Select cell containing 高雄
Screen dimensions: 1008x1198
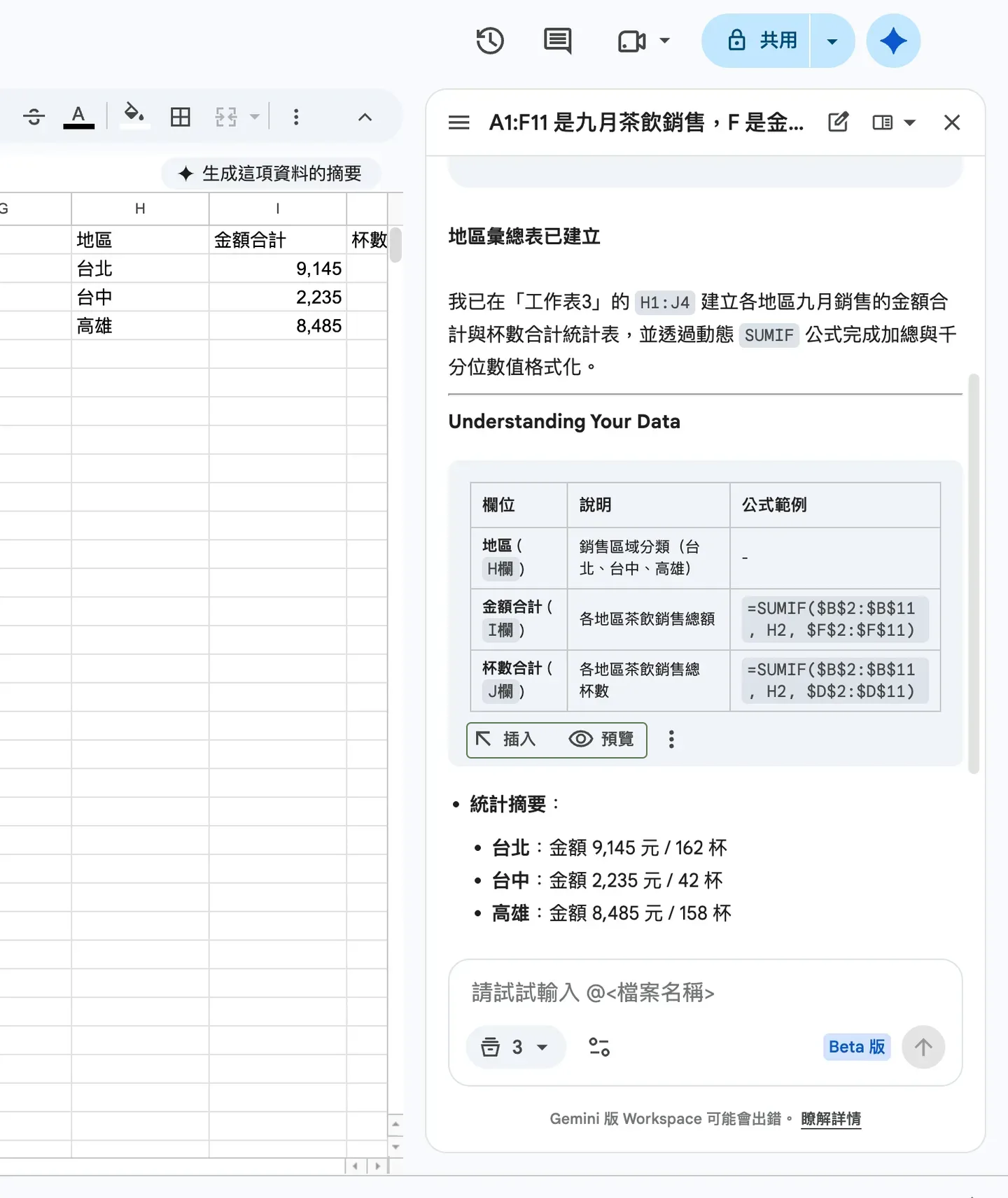(140, 326)
